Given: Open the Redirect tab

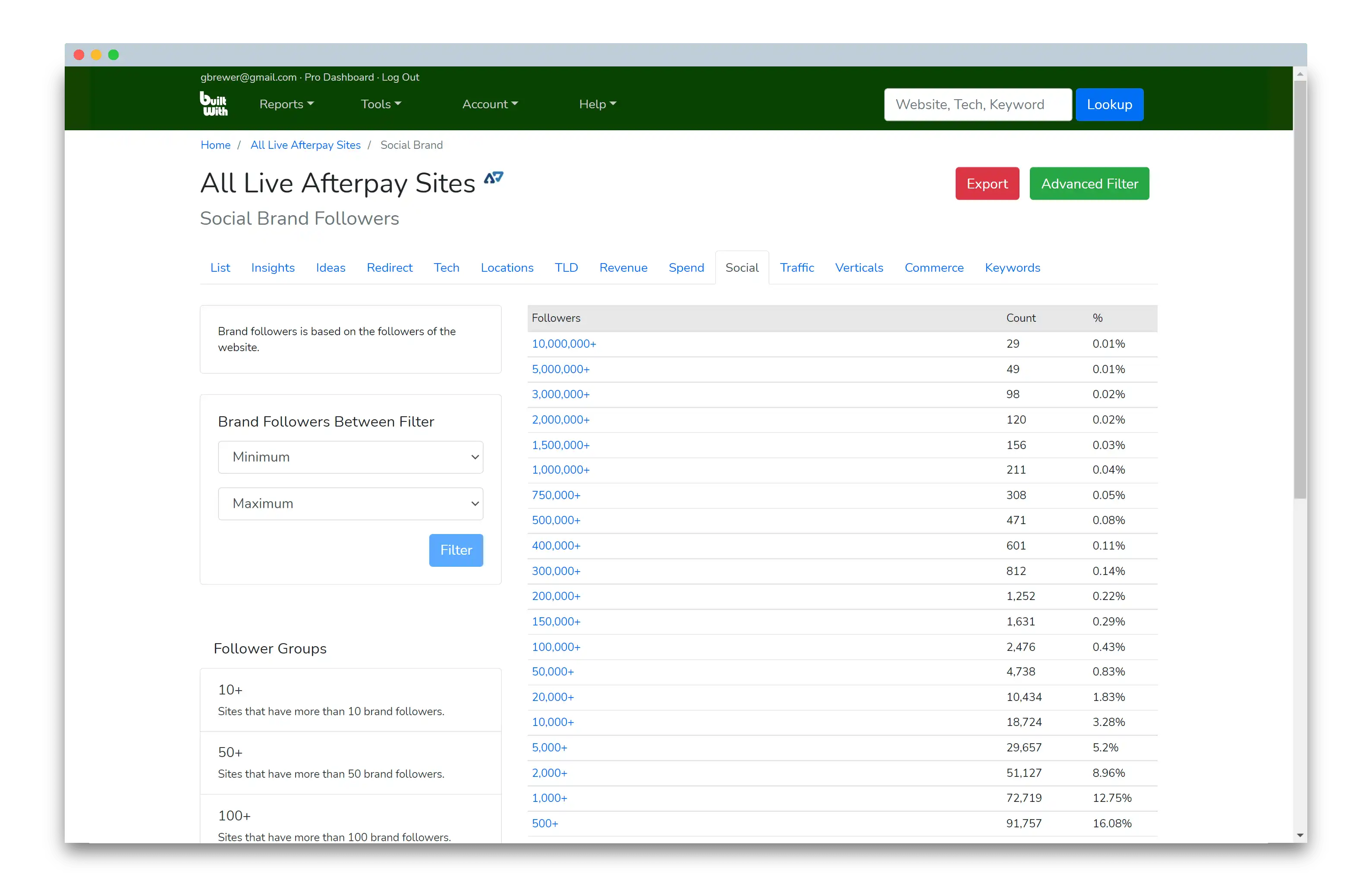Looking at the screenshot, I should coord(390,267).
